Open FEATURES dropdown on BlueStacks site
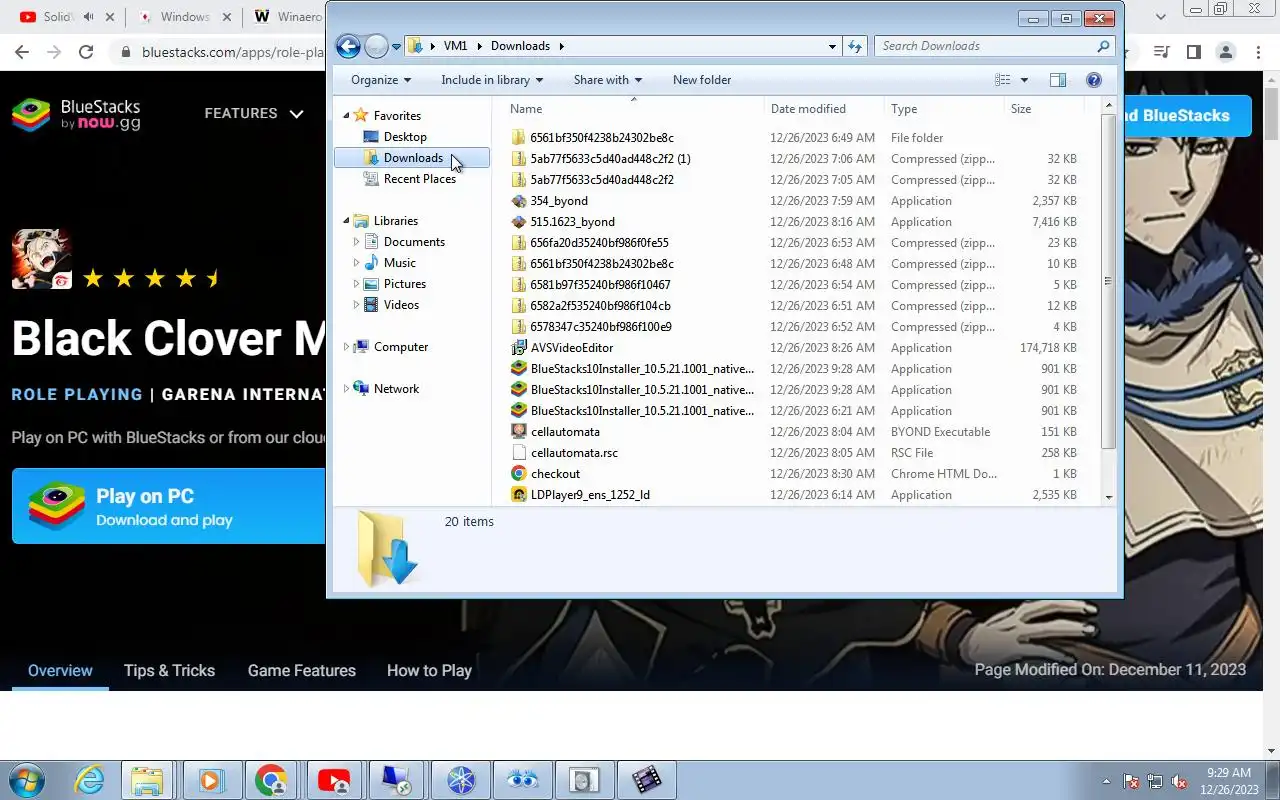1280x800 pixels. [x=254, y=114]
